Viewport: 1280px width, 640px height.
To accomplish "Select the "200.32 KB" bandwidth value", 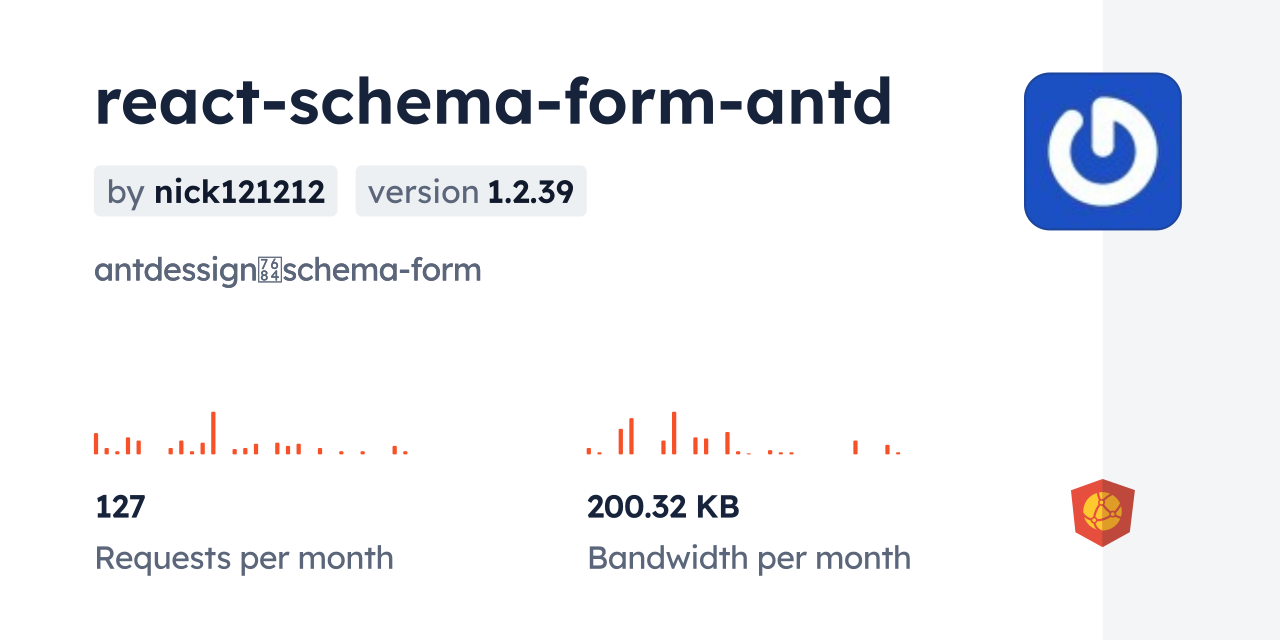I will coord(663,507).
